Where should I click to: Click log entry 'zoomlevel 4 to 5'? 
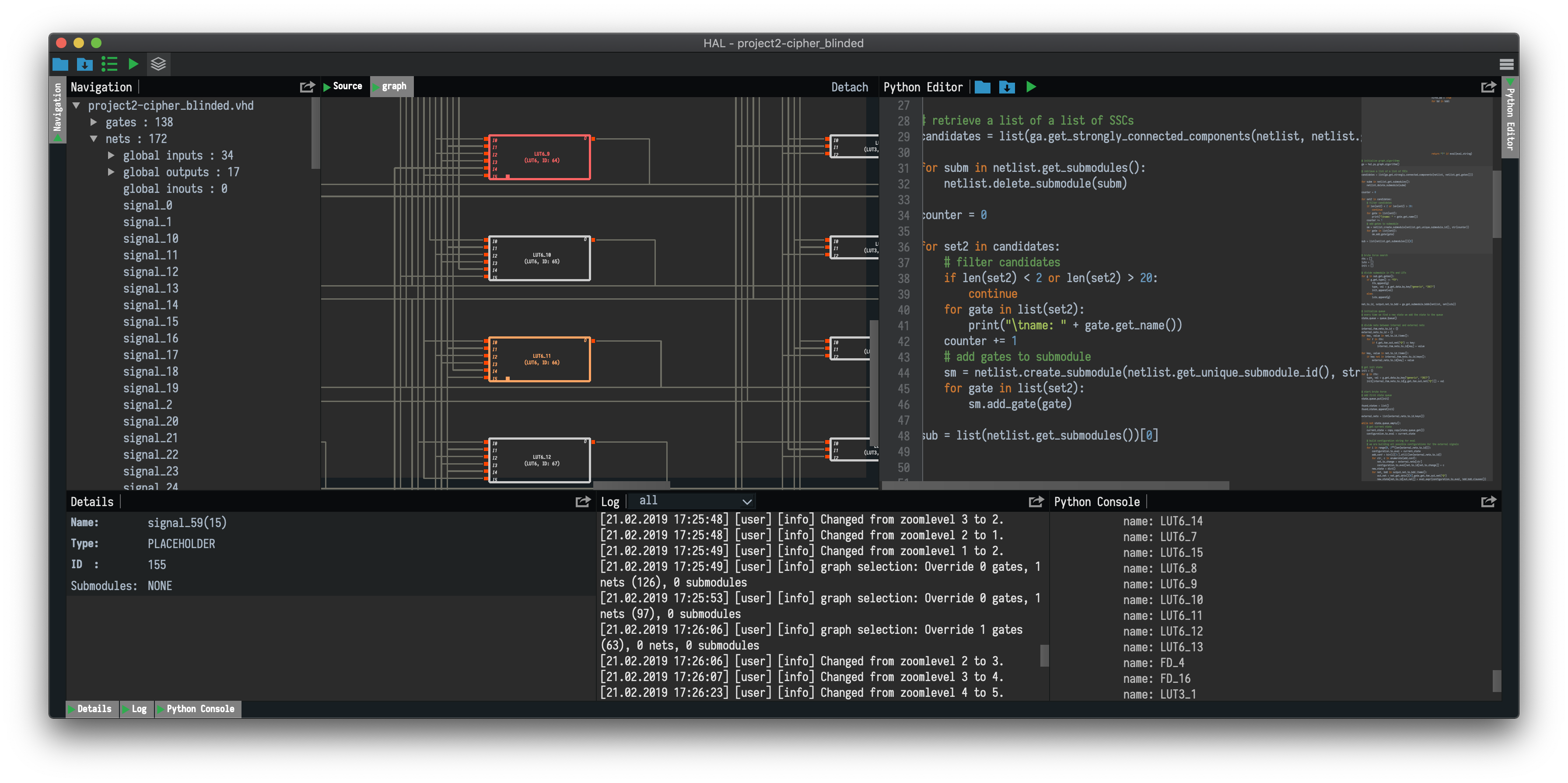(801, 693)
